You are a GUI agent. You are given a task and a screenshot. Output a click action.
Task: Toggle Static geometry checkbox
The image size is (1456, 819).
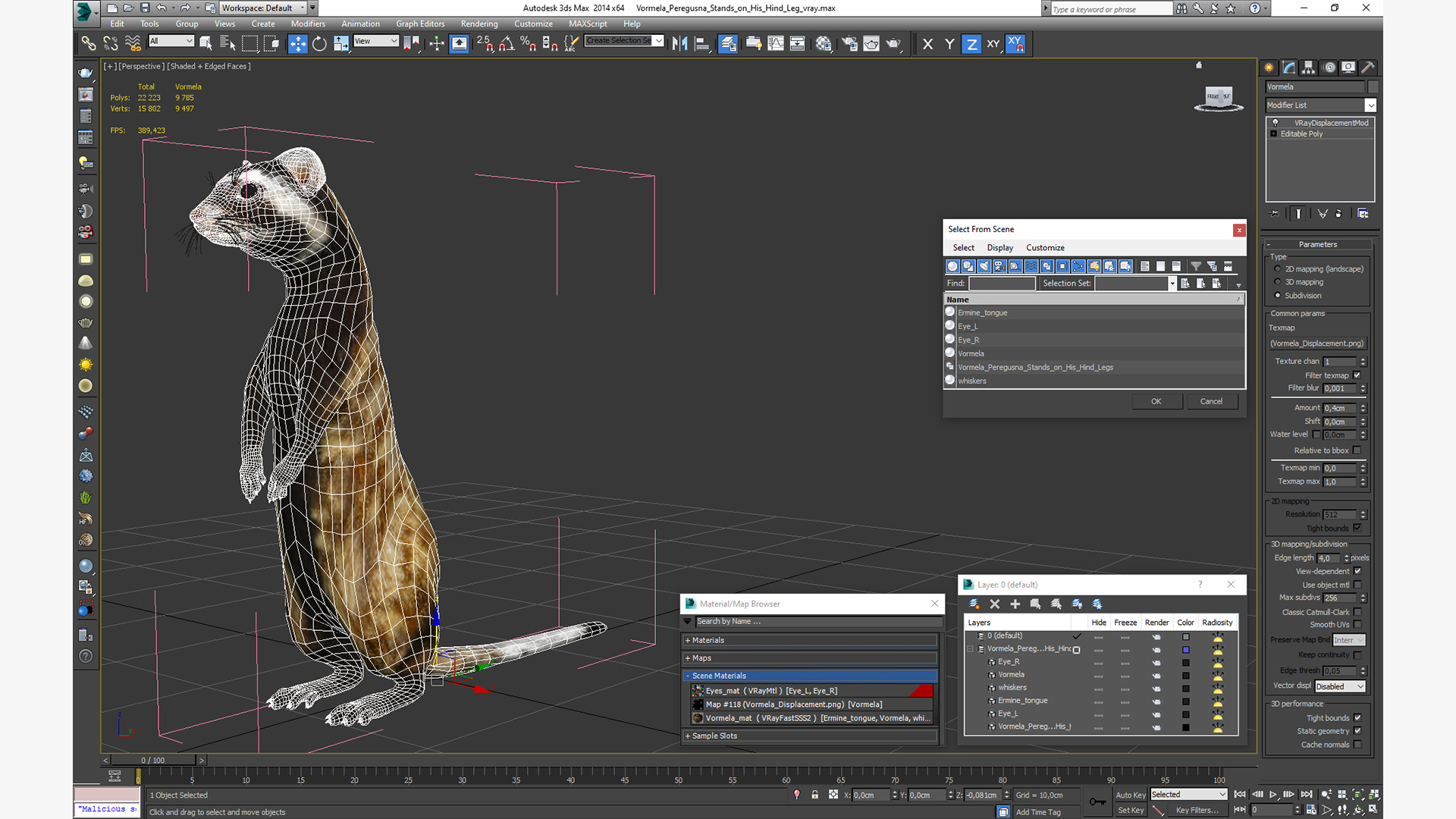pyautogui.click(x=1357, y=731)
